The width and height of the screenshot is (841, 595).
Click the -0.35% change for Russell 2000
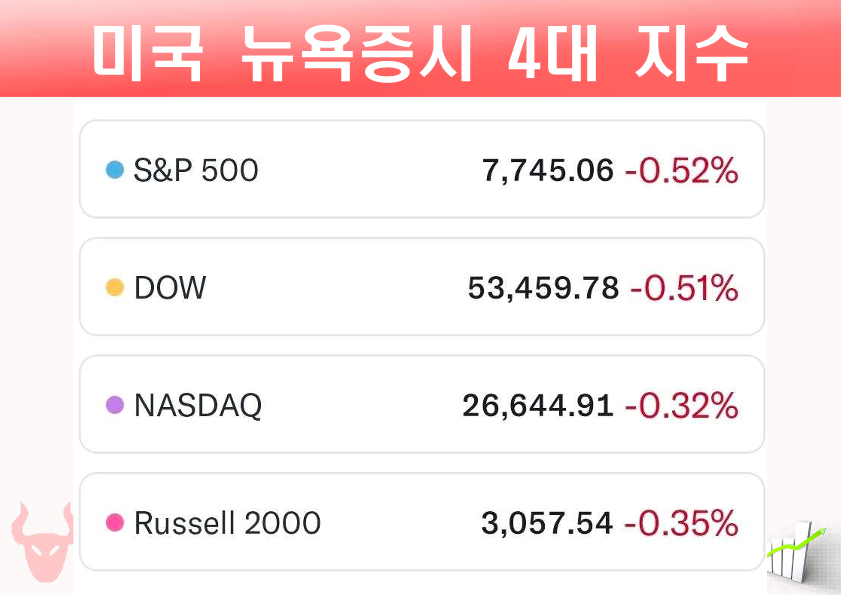tap(682, 523)
